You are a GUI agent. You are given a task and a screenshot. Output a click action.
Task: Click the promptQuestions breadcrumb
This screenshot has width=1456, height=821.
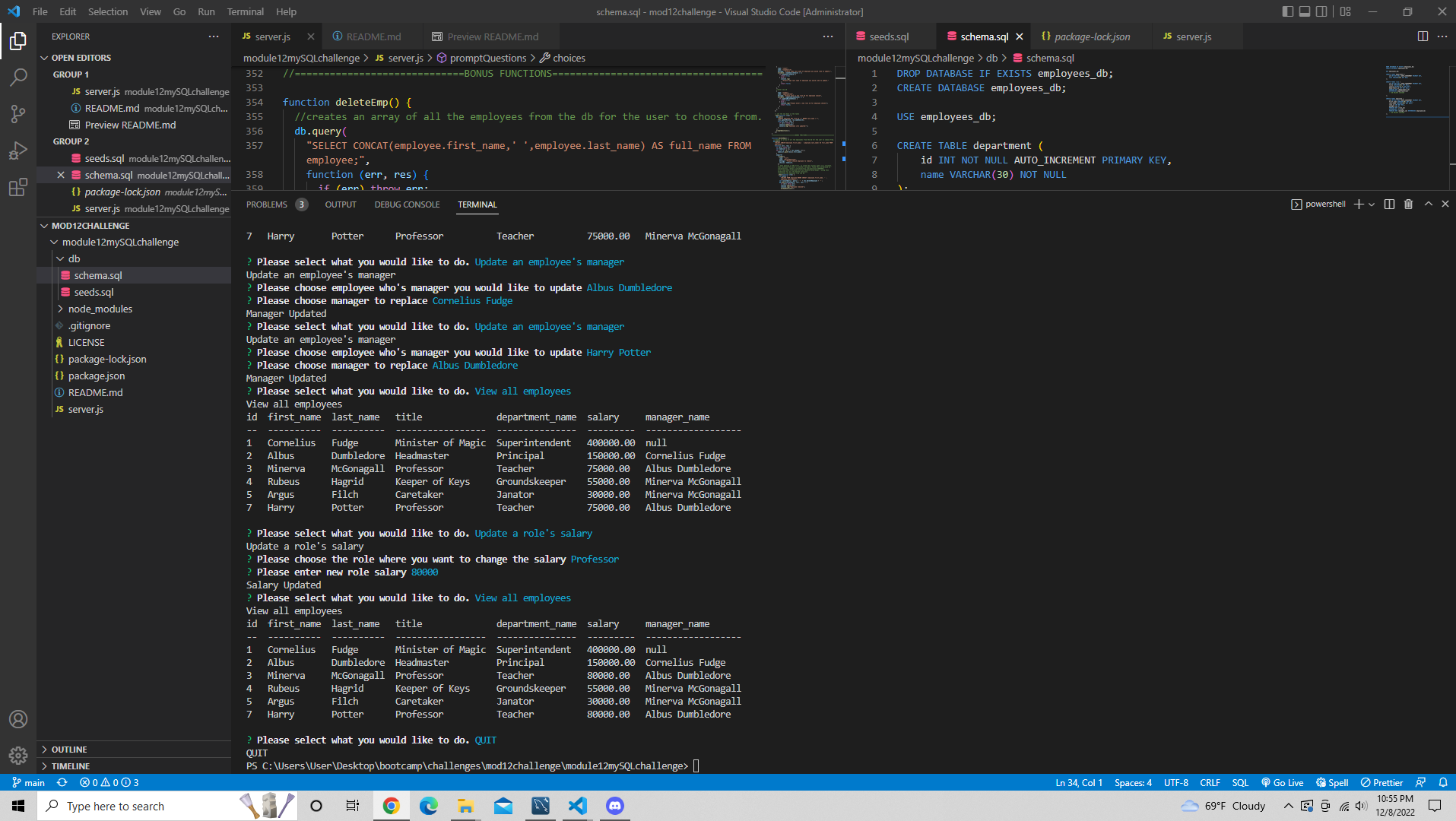click(487, 58)
